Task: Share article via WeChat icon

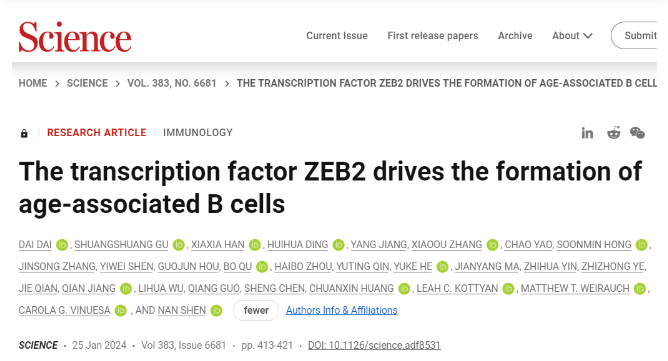Action: click(637, 133)
